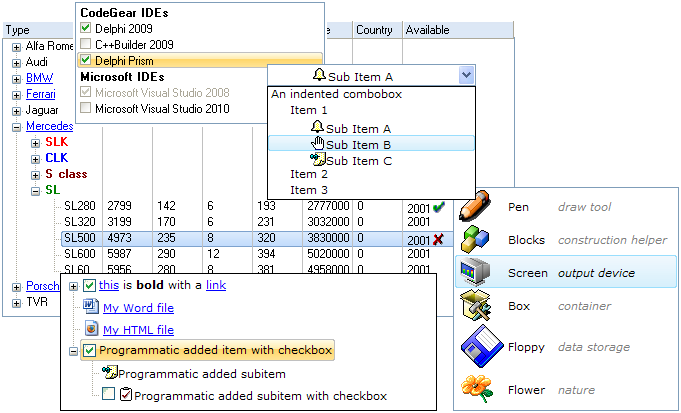Click the green check mark in SL280 row
681x413 pixels.
pos(439,208)
